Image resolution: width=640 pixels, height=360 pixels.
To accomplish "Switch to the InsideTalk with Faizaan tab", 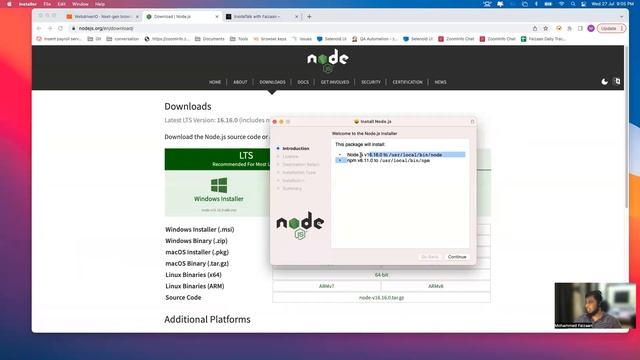I will [261, 17].
